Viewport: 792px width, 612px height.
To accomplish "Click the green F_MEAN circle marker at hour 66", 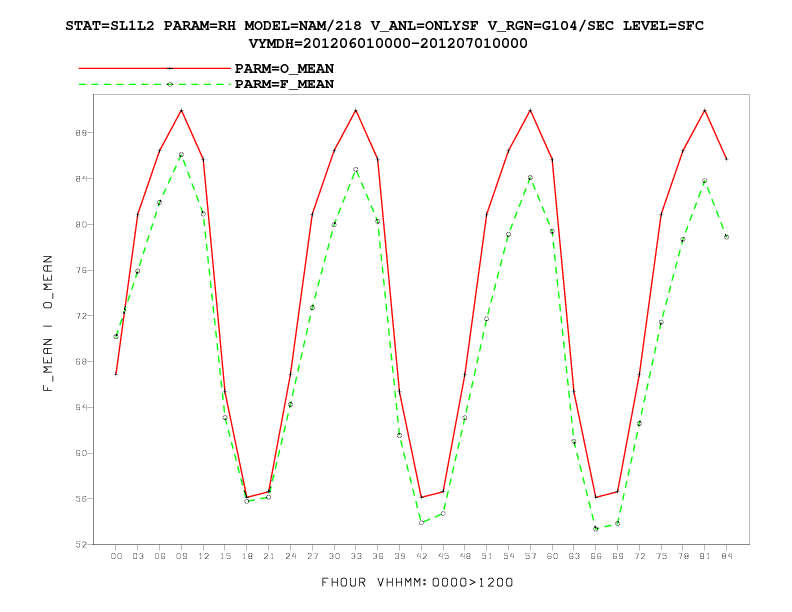I will coord(596,529).
